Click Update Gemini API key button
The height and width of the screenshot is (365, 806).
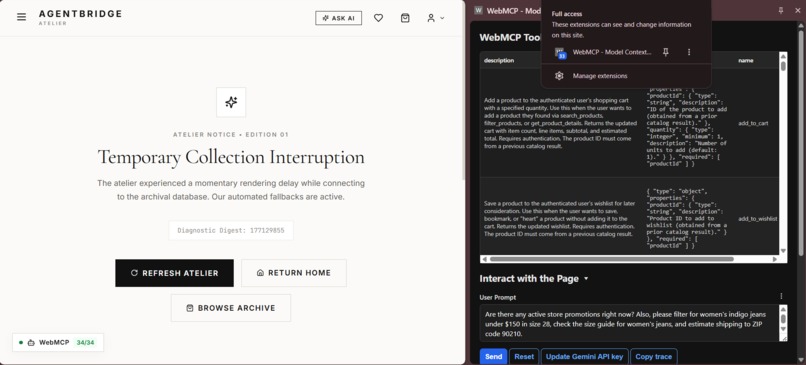point(584,356)
